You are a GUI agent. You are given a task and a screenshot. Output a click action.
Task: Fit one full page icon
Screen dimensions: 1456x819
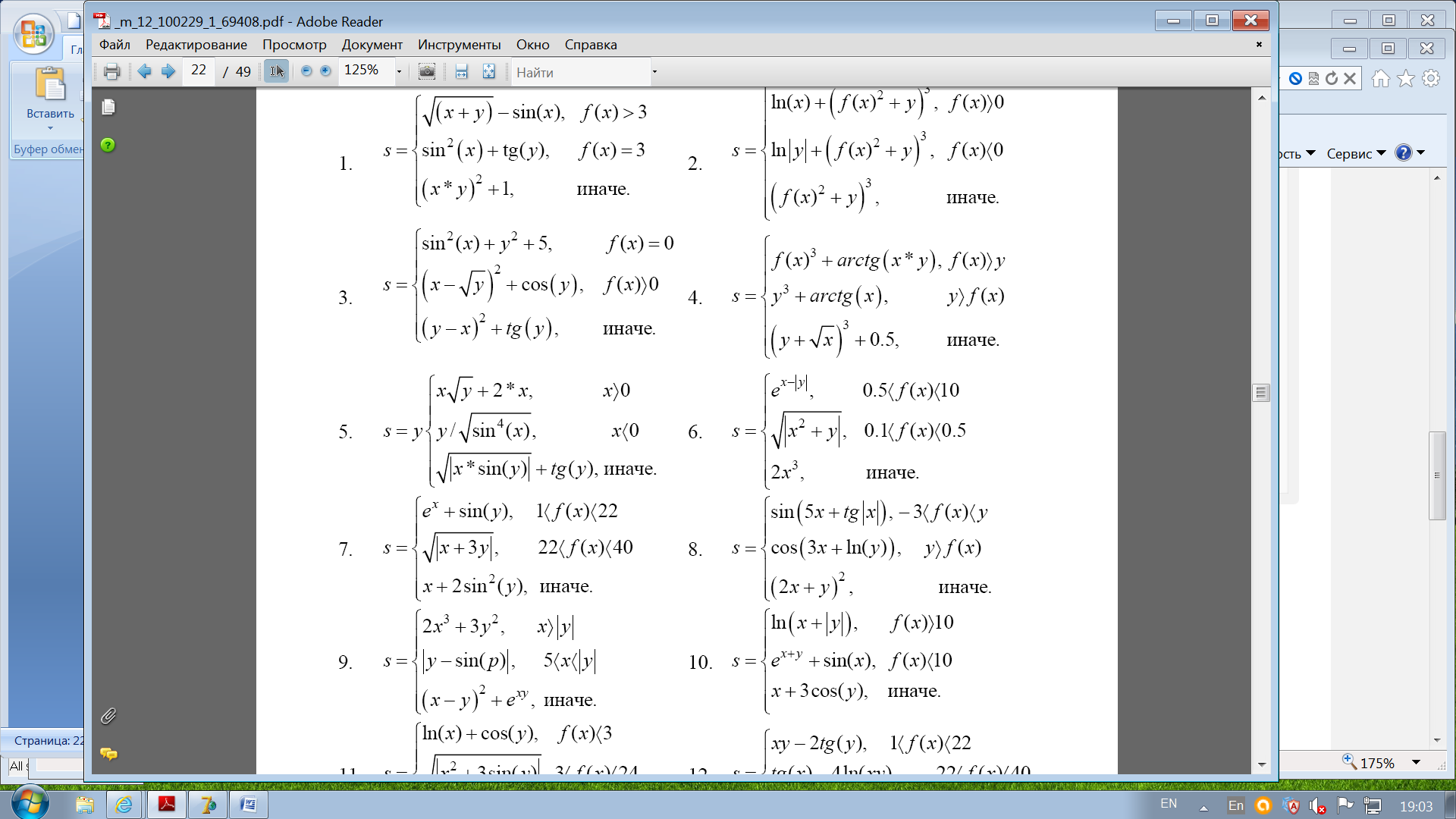click(x=489, y=71)
